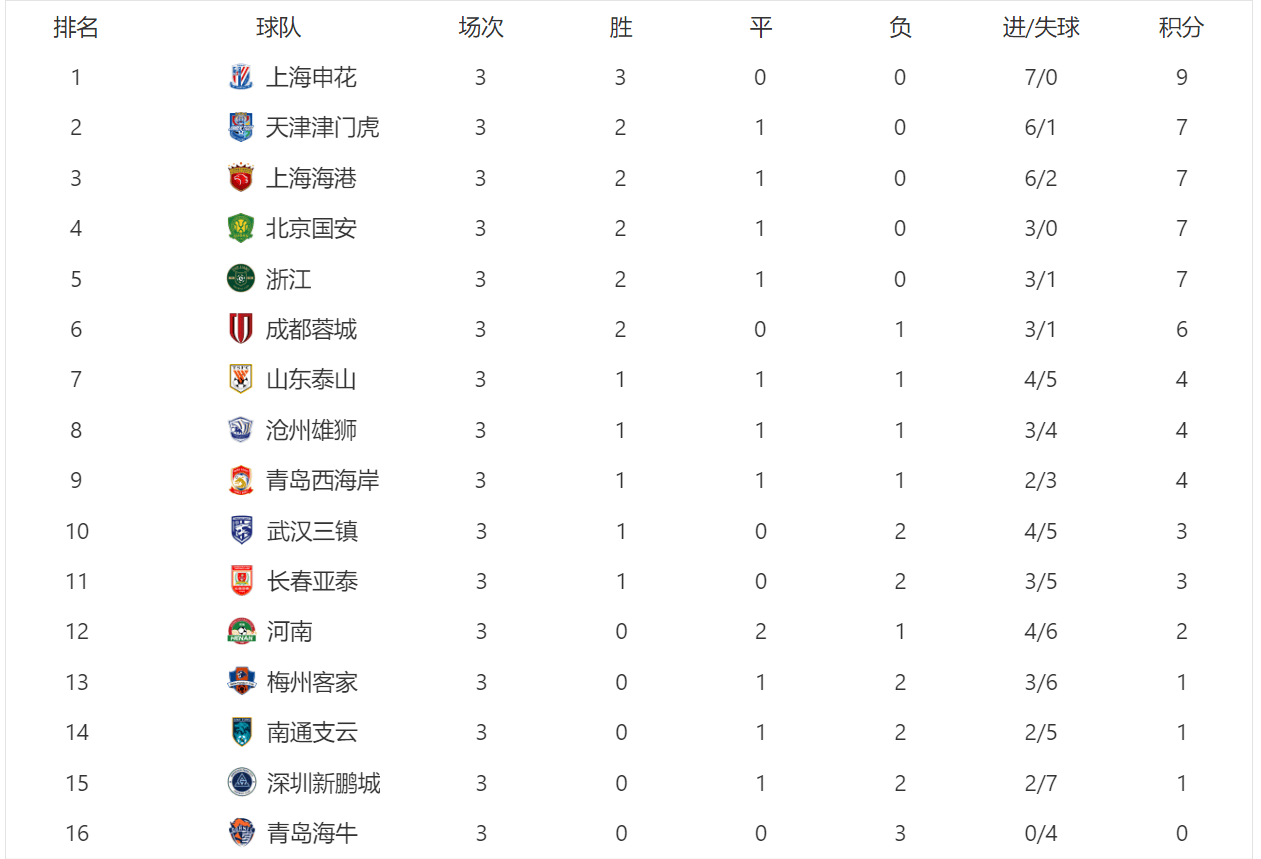
Task: Select the 排名 column header
Action: coord(76,27)
